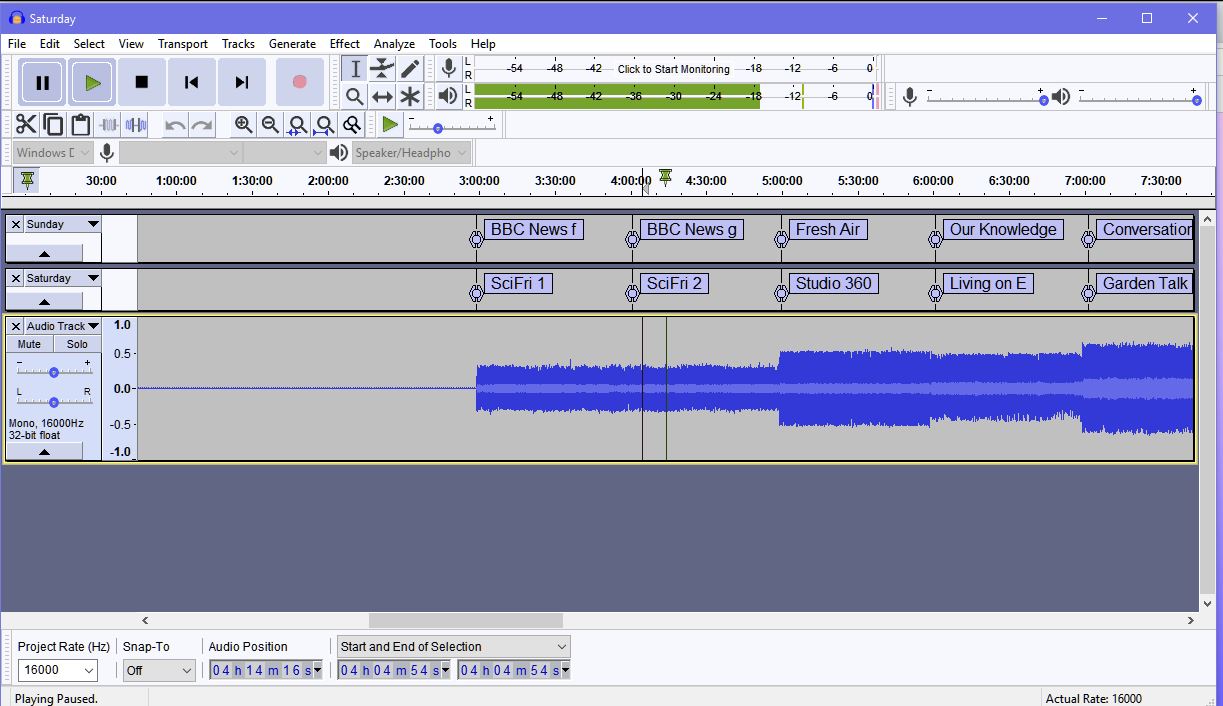Open the Speaker/Headphones output device dropdown
The width and height of the screenshot is (1223, 706).
point(411,152)
